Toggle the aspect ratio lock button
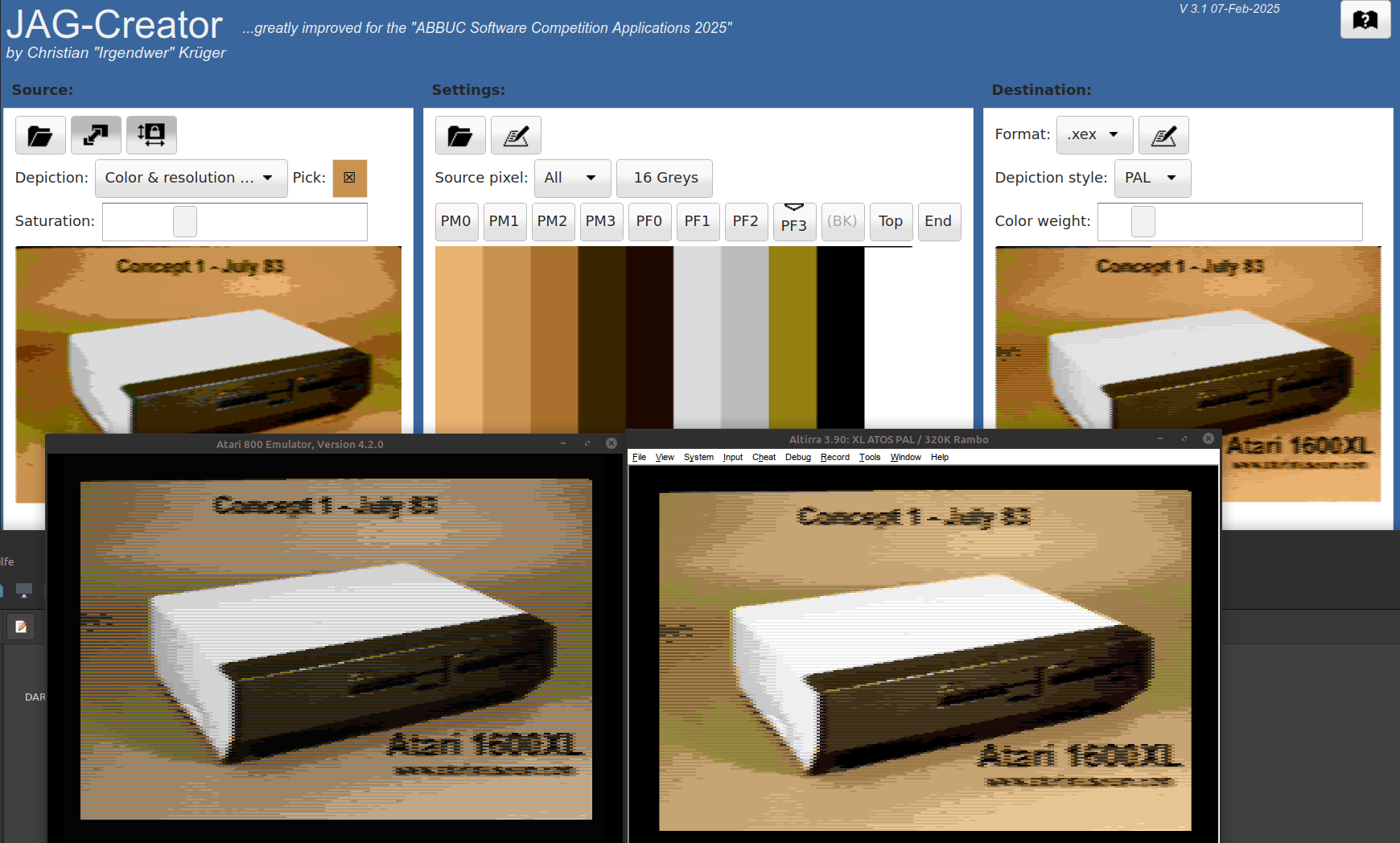Viewport: 1400px width, 843px height. point(151,135)
